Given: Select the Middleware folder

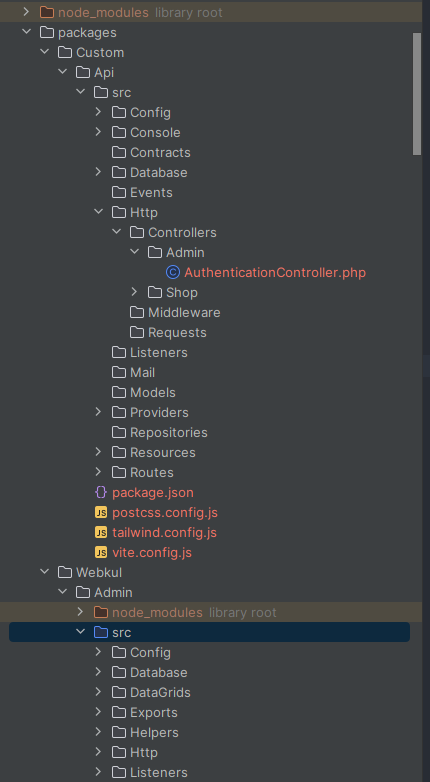Looking at the screenshot, I should pos(184,312).
